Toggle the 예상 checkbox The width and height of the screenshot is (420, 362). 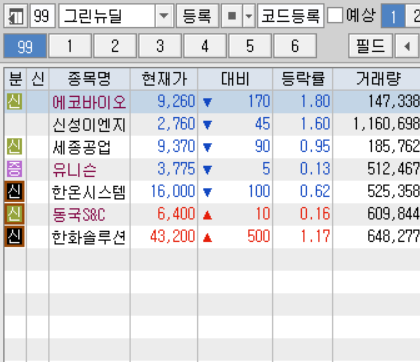(335, 15)
